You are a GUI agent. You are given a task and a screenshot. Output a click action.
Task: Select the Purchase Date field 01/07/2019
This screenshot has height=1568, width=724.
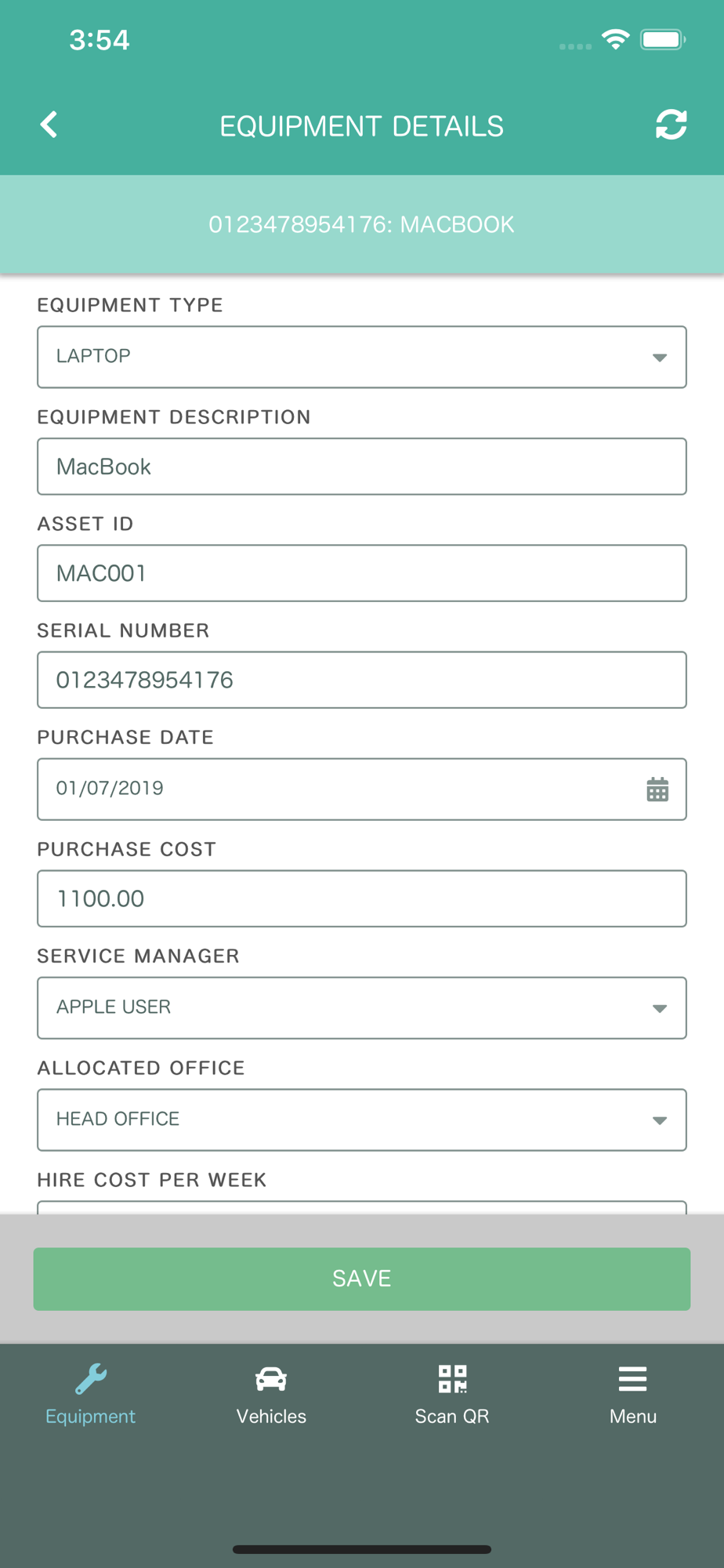click(362, 789)
